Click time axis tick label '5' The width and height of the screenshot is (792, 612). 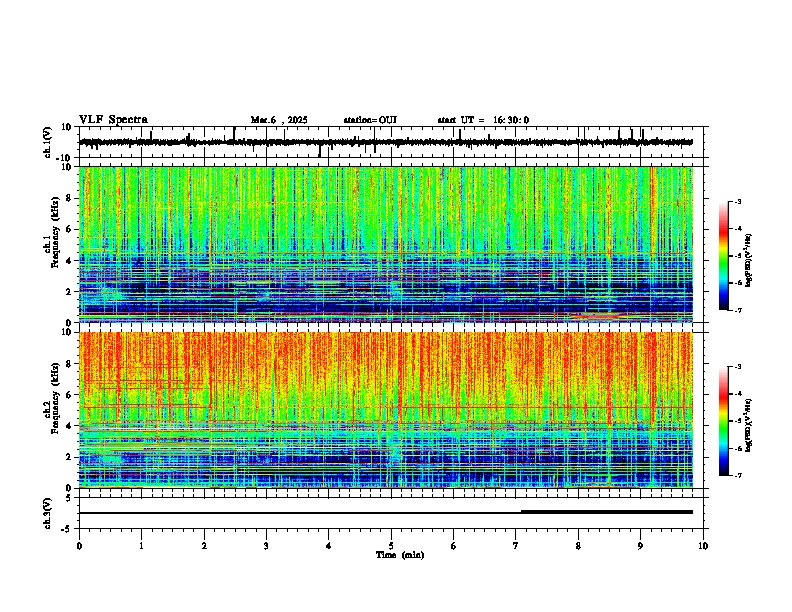pyautogui.click(x=391, y=546)
